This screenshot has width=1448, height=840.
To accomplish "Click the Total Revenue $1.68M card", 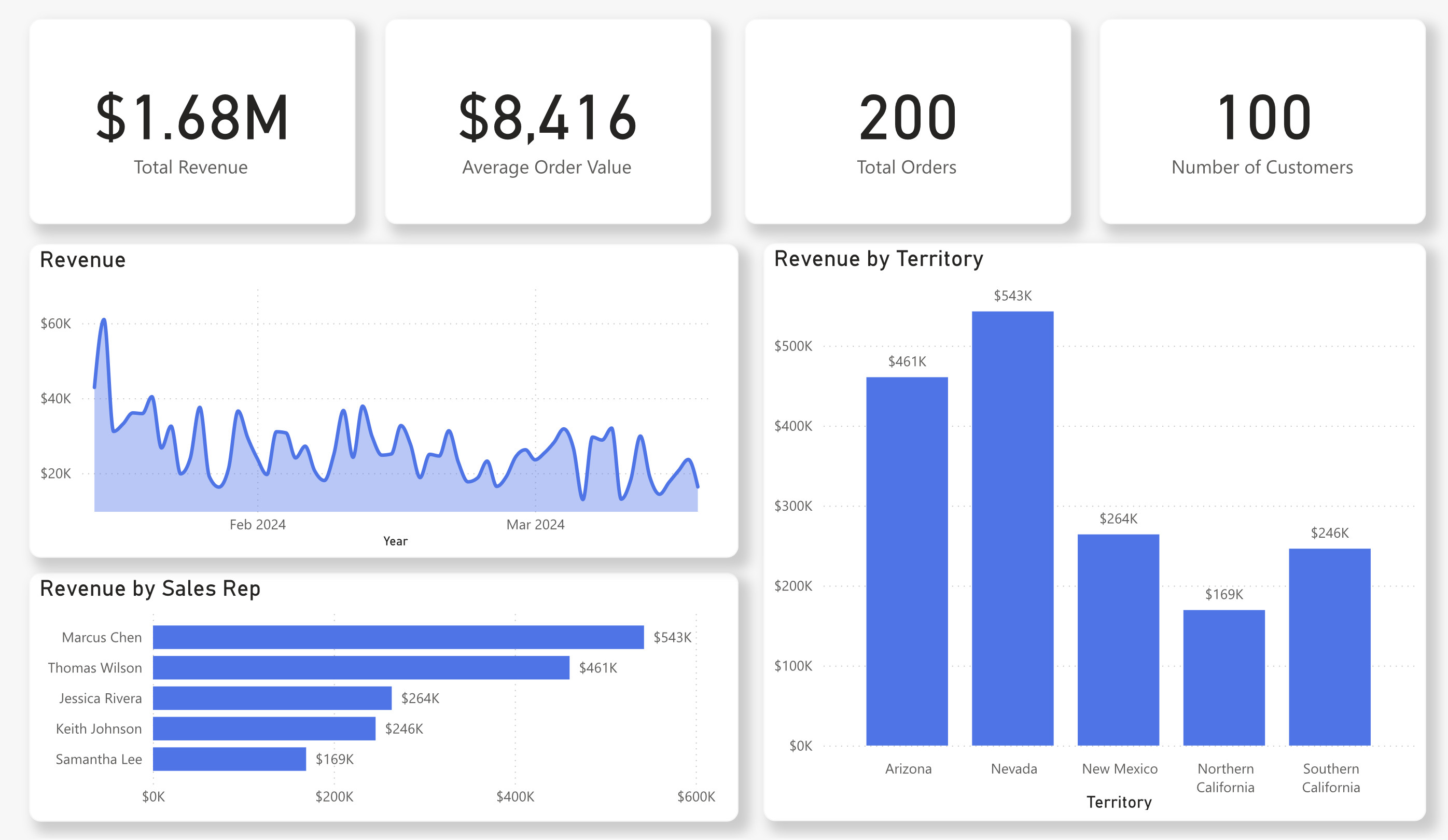I will pyautogui.click(x=192, y=122).
